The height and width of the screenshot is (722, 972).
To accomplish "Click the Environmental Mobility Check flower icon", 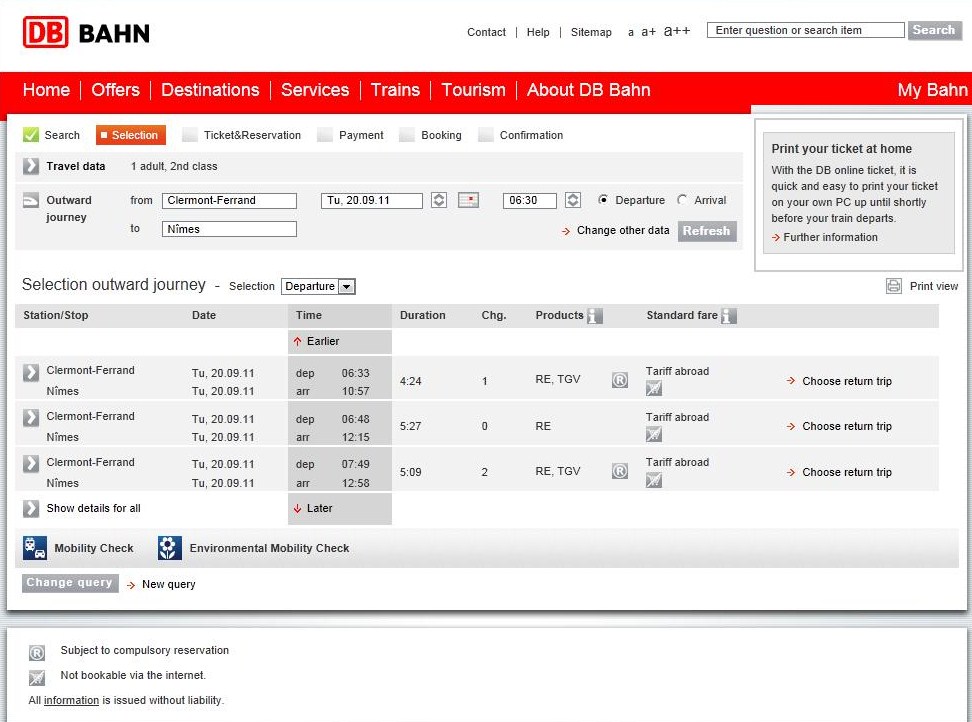I will 169,548.
